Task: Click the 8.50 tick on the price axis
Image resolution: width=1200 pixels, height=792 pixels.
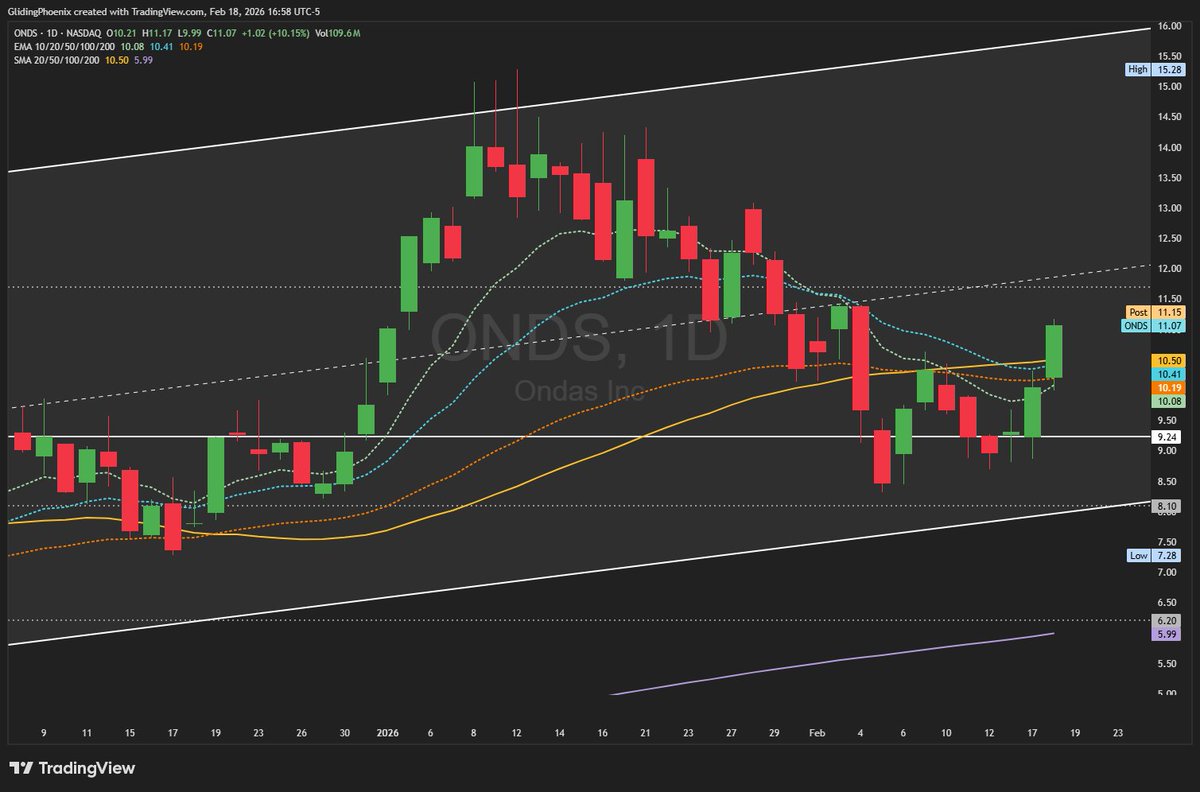Action: [x=1168, y=481]
